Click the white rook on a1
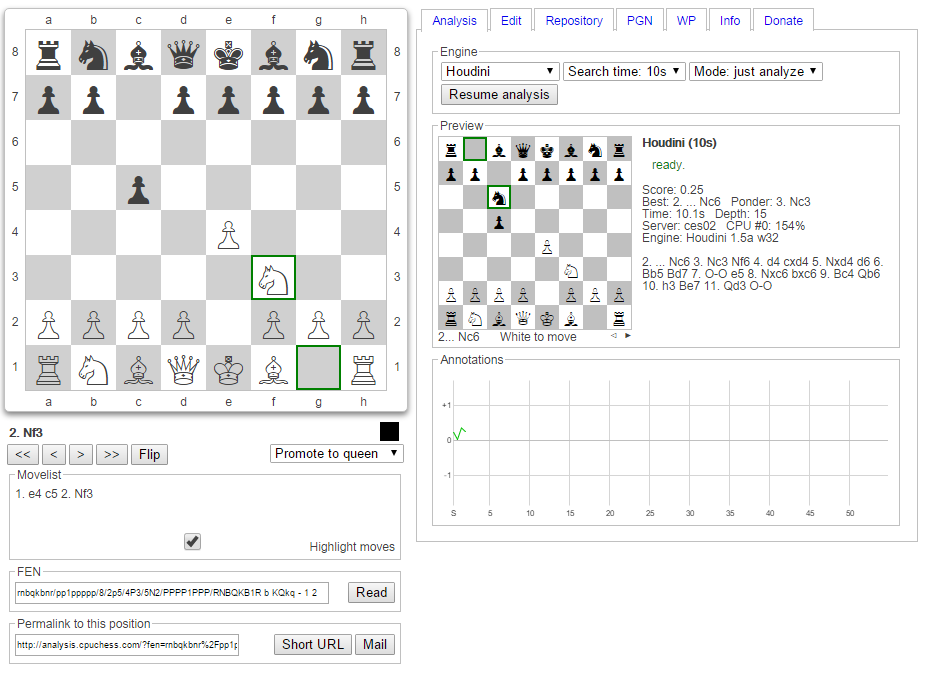Screen dimensions: 935x686 [x=48, y=367]
